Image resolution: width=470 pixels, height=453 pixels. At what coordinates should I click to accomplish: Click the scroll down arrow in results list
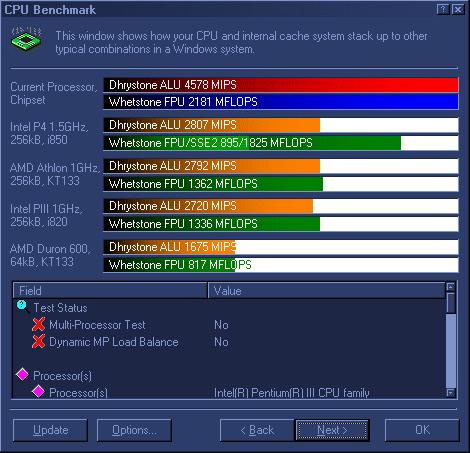tap(451, 393)
